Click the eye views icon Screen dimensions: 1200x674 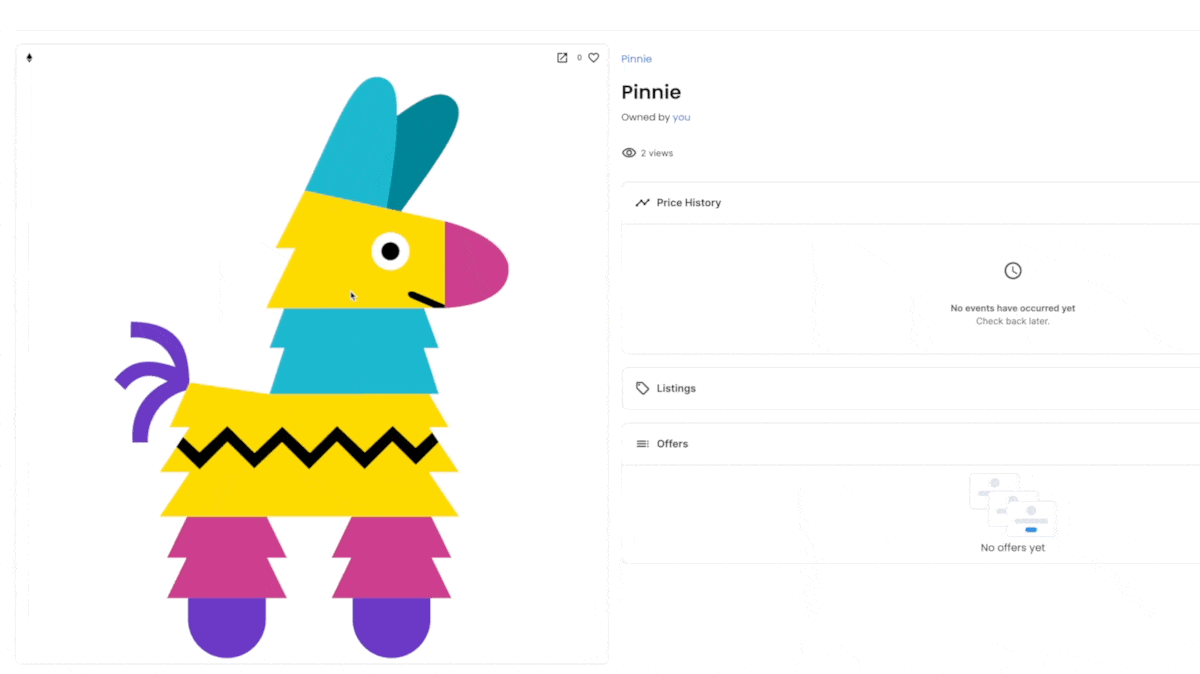pyautogui.click(x=629, y=153)
